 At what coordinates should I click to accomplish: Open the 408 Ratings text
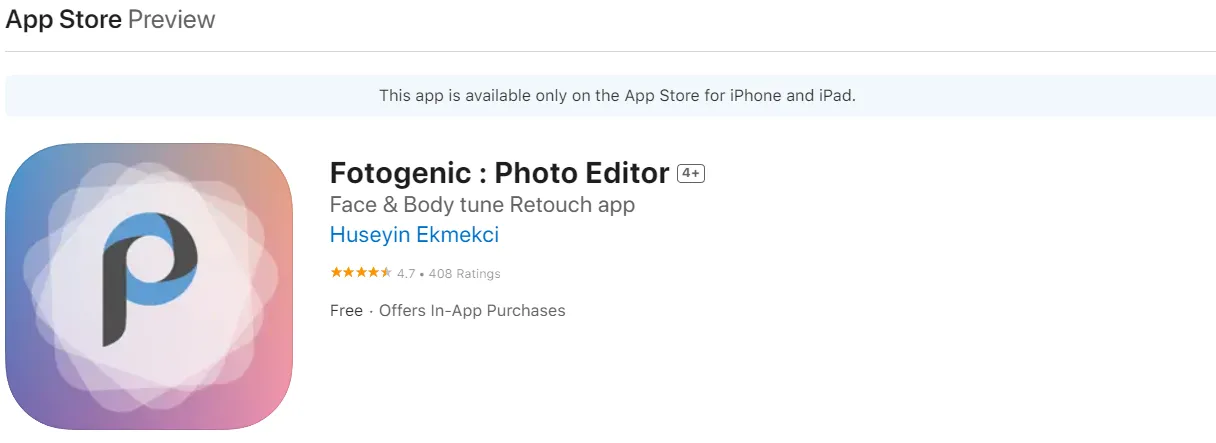click(x=464, y=273)
